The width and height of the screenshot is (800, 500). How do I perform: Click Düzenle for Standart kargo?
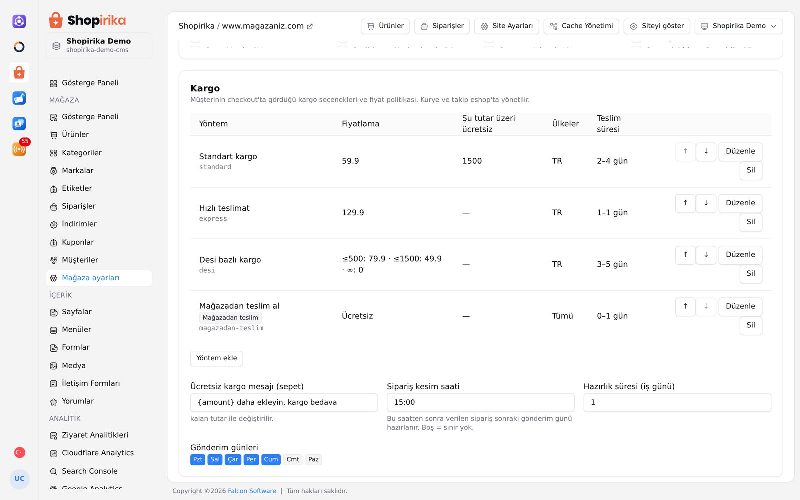point(740,152)
